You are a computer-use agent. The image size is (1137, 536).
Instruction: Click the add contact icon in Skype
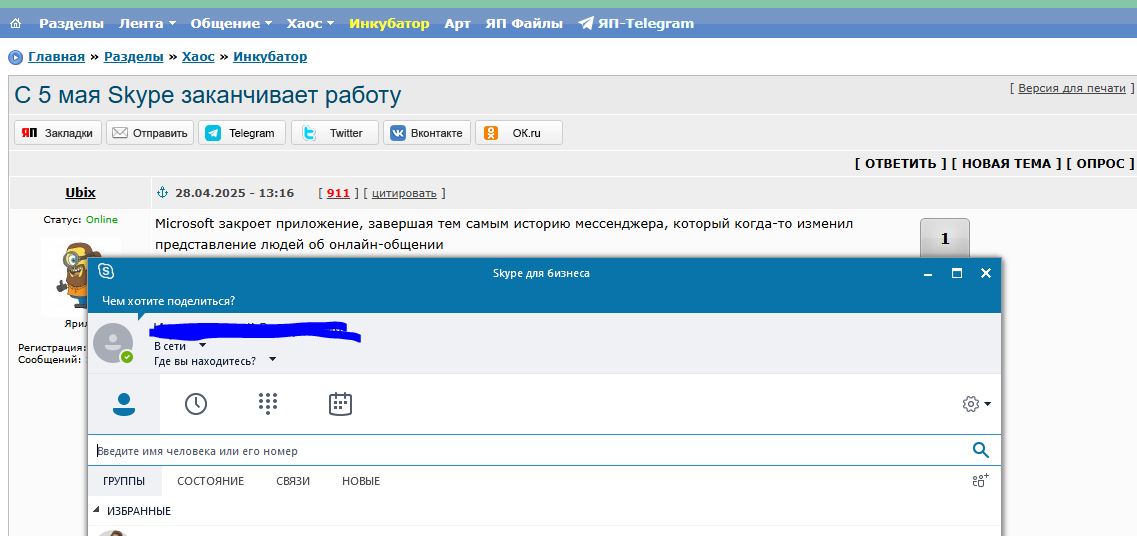980,480
